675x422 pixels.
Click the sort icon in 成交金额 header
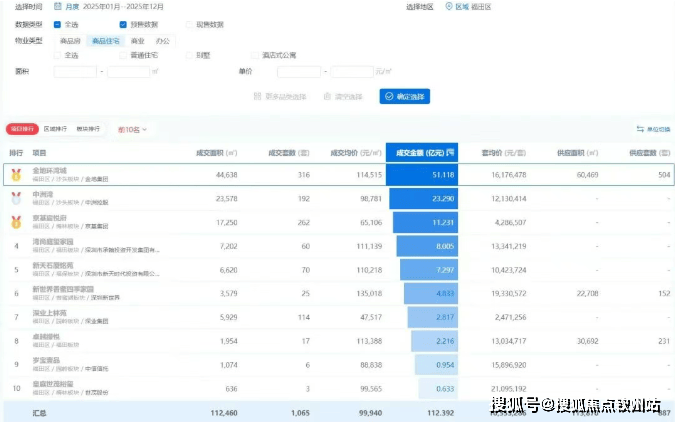point(450,152)
